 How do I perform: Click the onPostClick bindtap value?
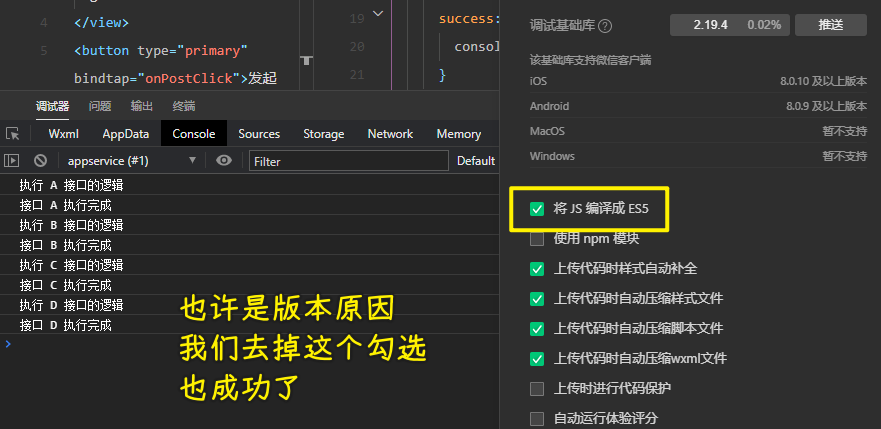point(189,79)
